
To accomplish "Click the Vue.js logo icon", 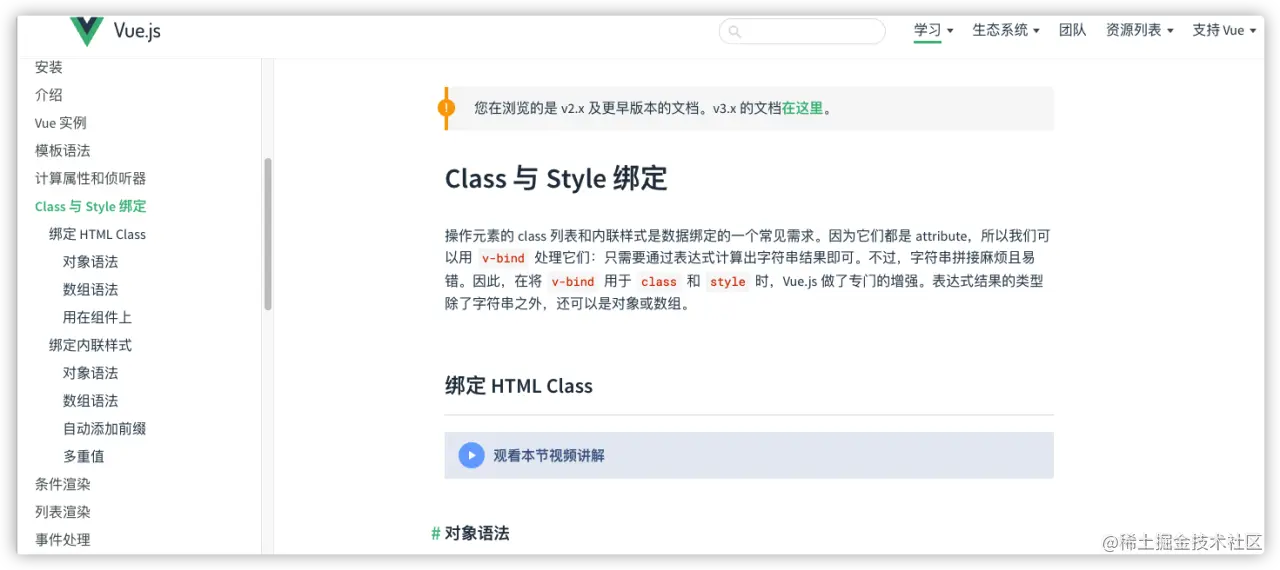I will tap(87, 32).
